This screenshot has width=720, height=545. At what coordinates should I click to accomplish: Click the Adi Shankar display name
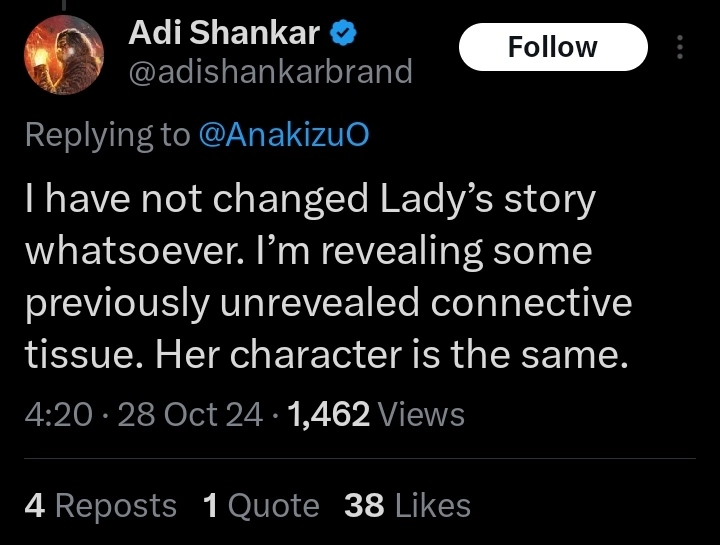coord(224,33)
